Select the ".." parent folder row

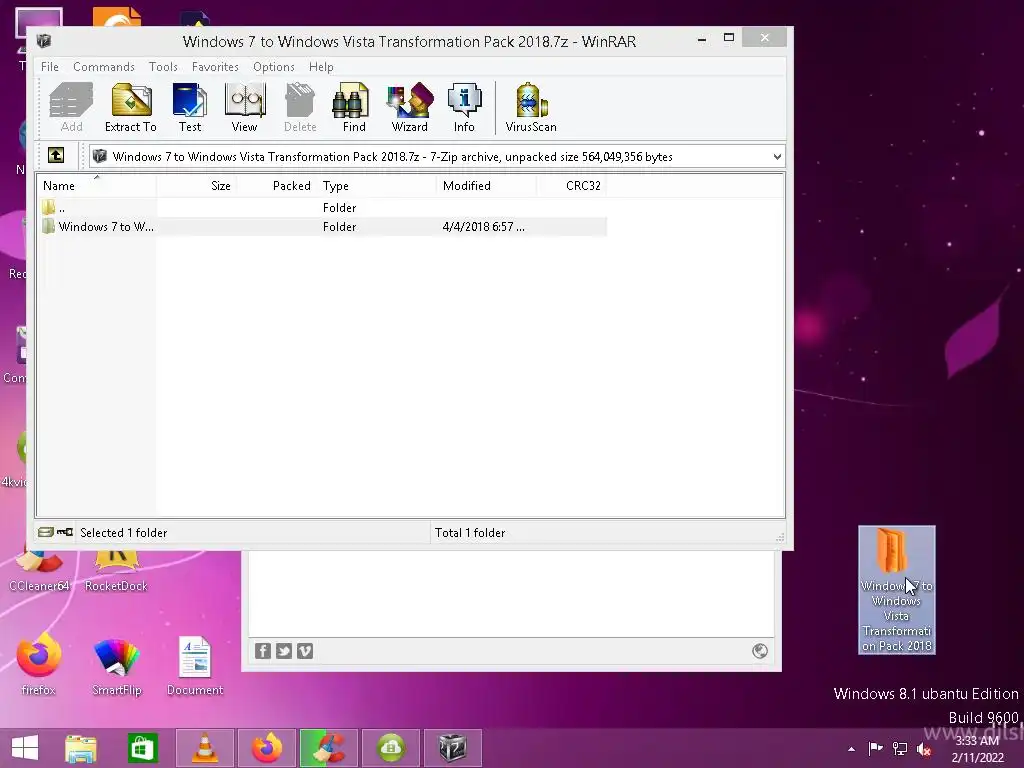click(x=322, y=208)
